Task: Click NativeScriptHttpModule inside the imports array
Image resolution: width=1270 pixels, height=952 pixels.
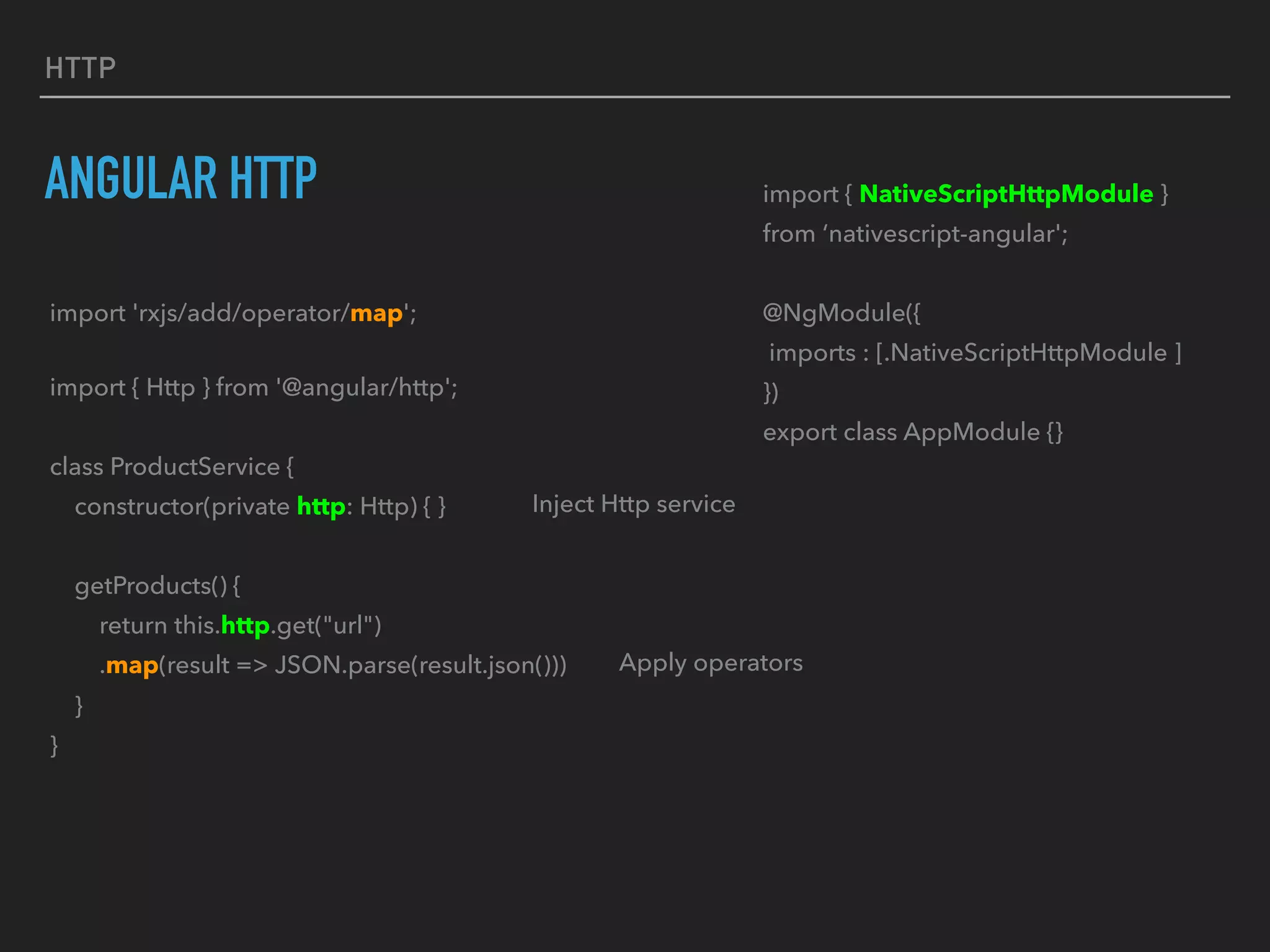Action: [1028, 353]
